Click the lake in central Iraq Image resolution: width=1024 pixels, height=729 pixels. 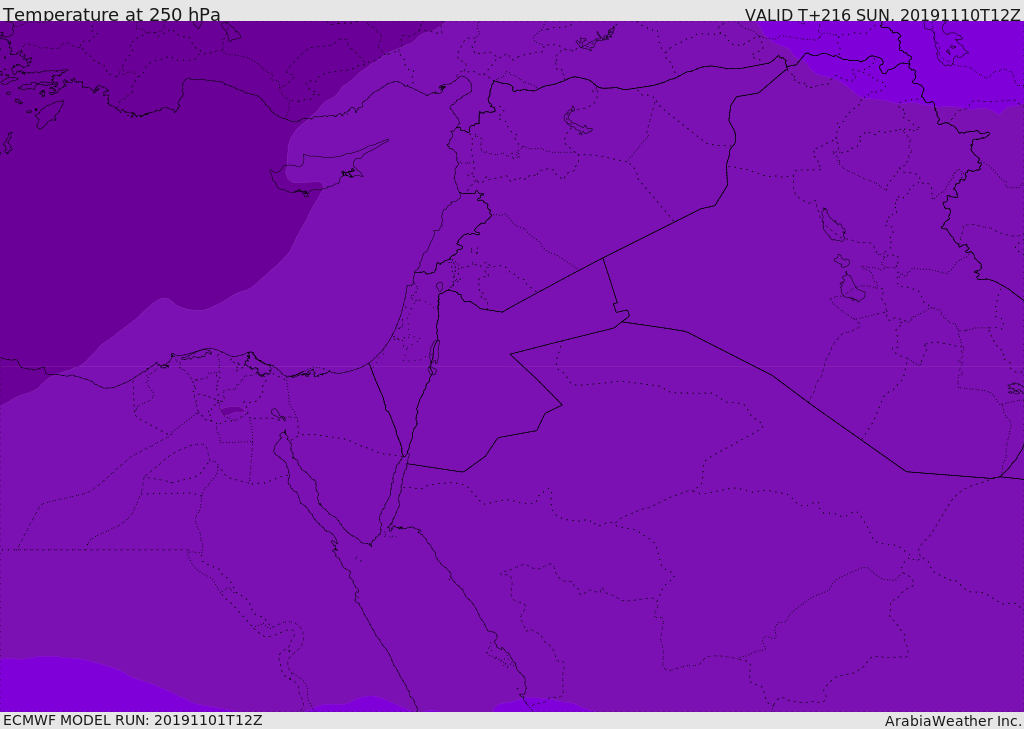[833, 225]
